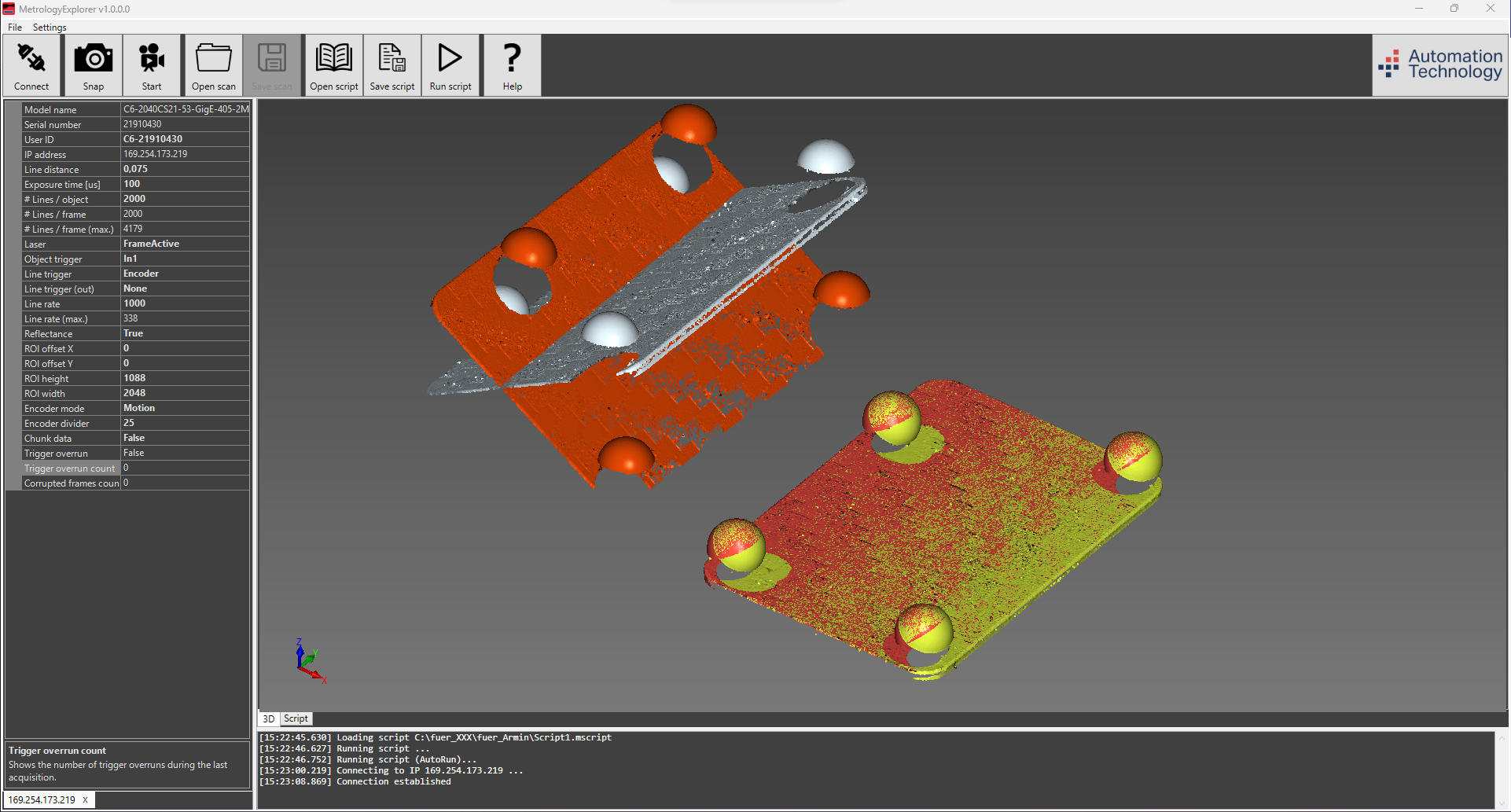Open the Settings menu
The width and height of the screenshot is (1511, 812).
[50, 27]
